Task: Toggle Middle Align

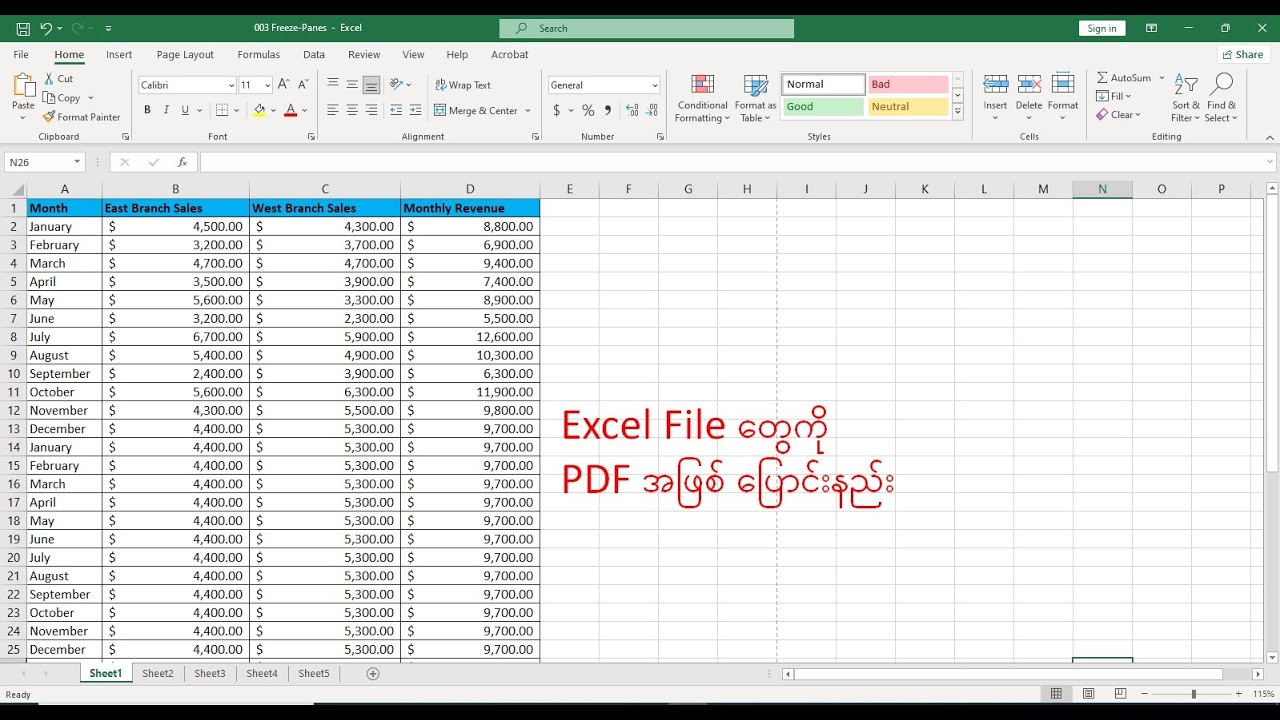Action: 352,85
